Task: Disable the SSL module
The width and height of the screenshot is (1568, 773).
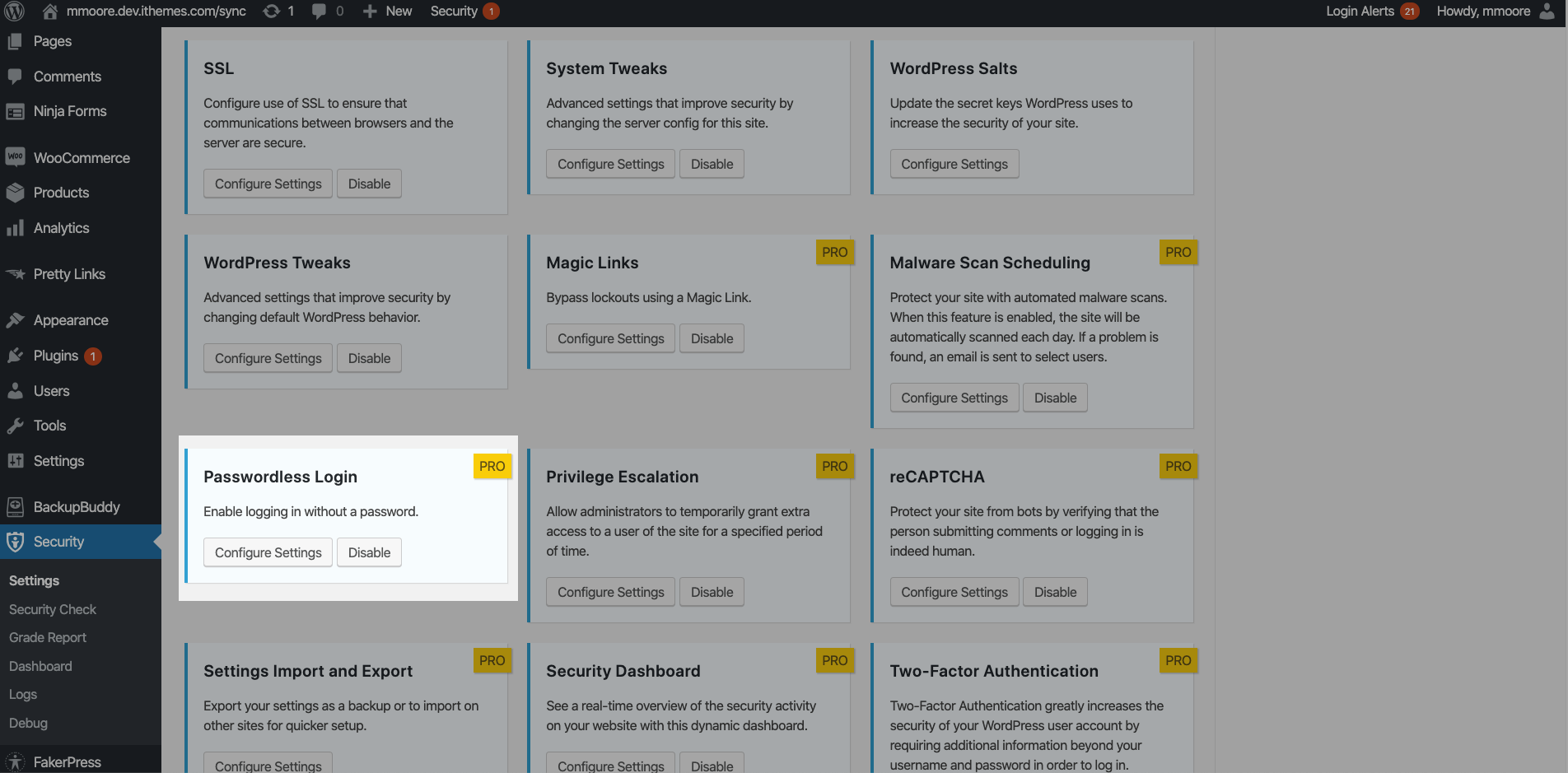Action: pyautogui.click(x=369, y=184)
